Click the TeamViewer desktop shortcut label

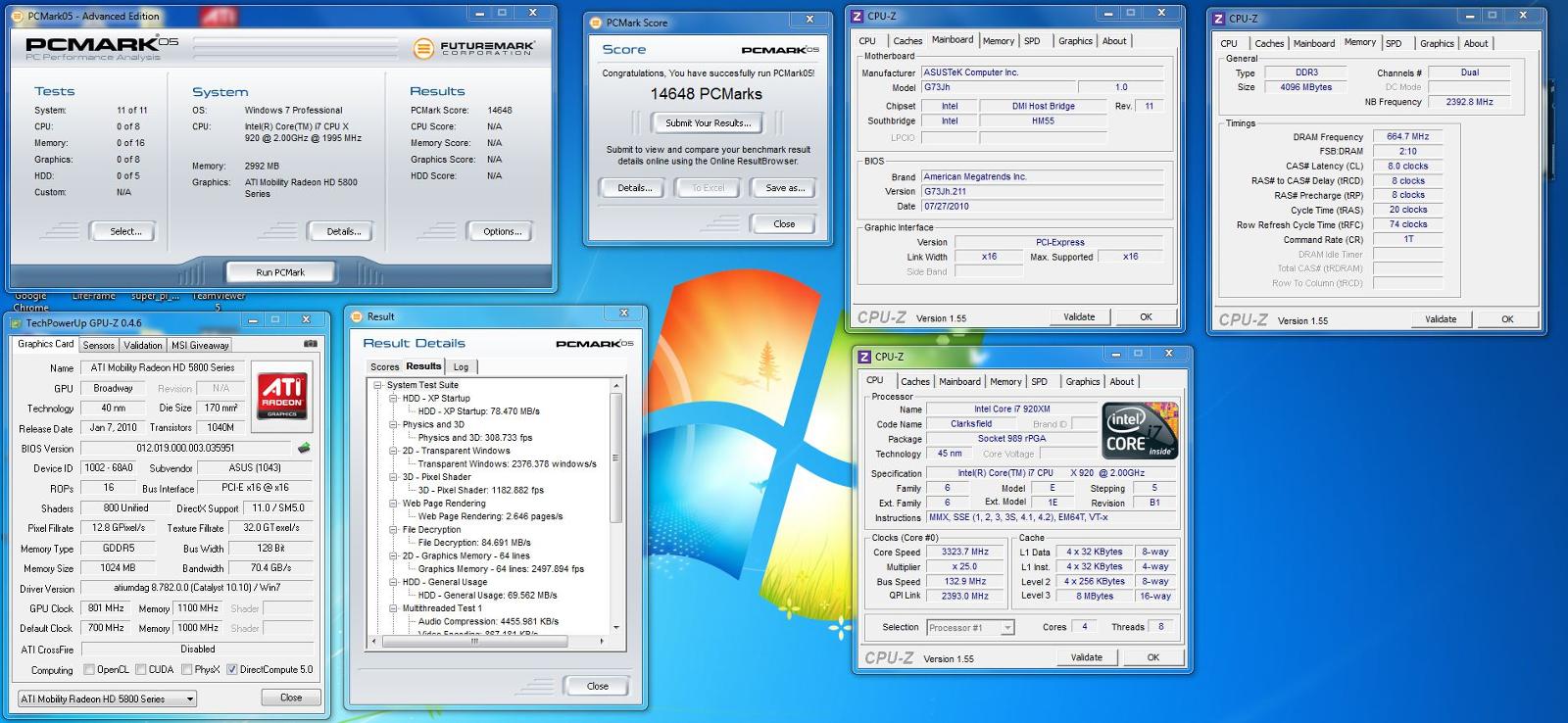pyautogui.click(x=219, y=301)
